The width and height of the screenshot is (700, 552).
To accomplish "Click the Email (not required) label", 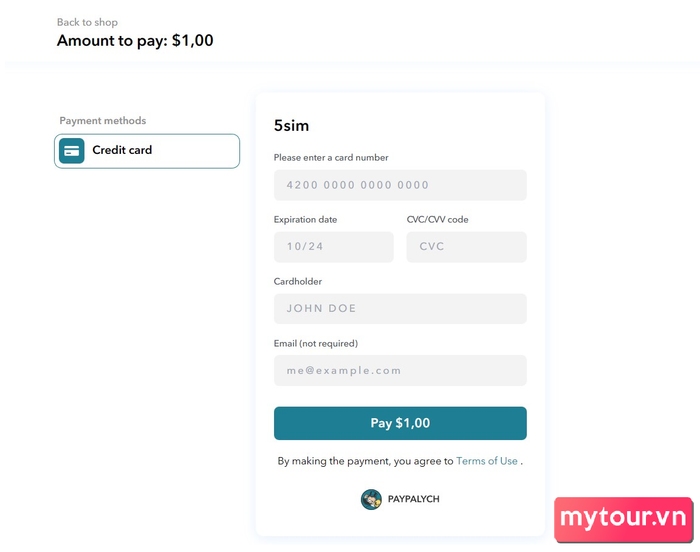I will click(x=316, y=343).
